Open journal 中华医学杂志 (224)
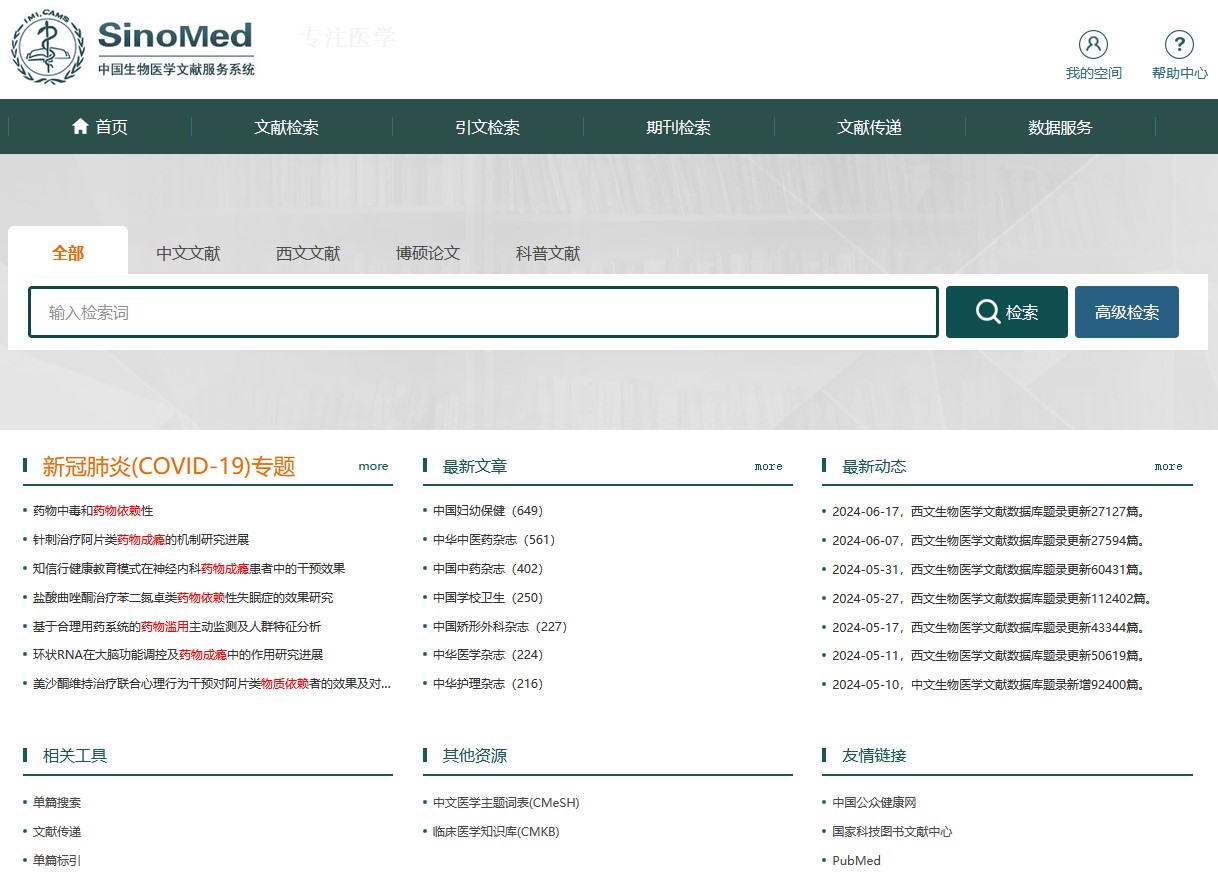Screen dimensions: 1218x876 (x=488, y=655)
